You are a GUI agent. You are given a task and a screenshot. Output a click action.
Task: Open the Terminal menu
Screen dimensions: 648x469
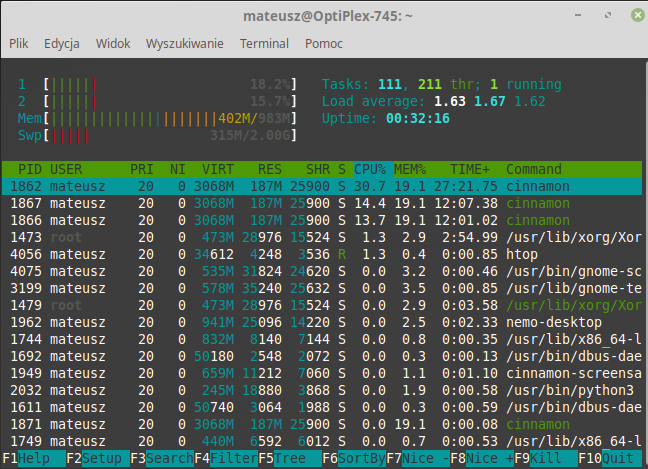click(x=264, y=44)
